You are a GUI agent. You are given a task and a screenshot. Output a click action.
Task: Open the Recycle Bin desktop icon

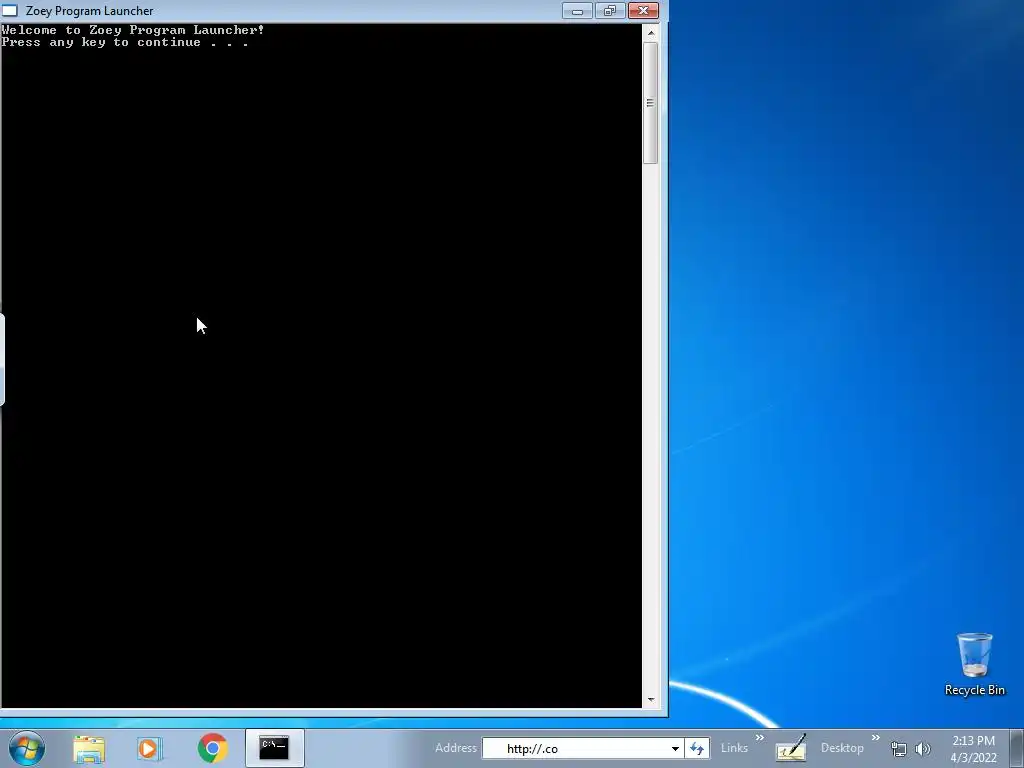coord(974,664)
